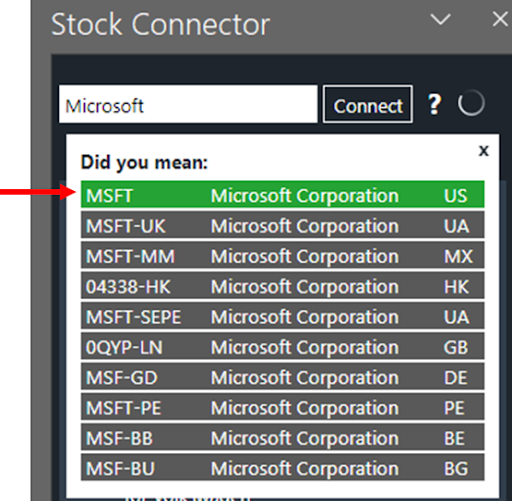Select the MSFT-UK suggestion row

click(283, 225)
